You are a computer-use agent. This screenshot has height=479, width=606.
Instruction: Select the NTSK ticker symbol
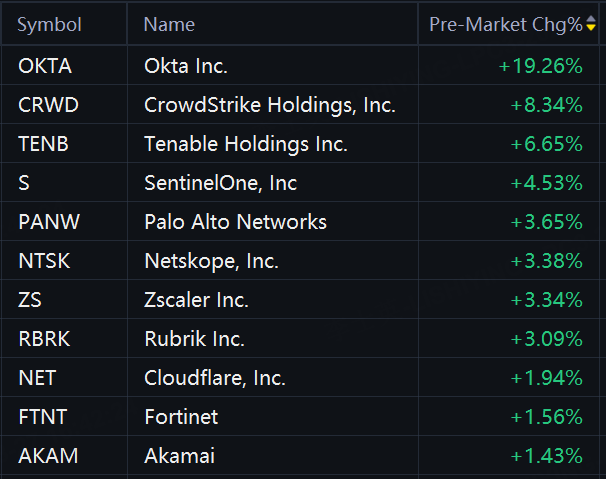44,261
